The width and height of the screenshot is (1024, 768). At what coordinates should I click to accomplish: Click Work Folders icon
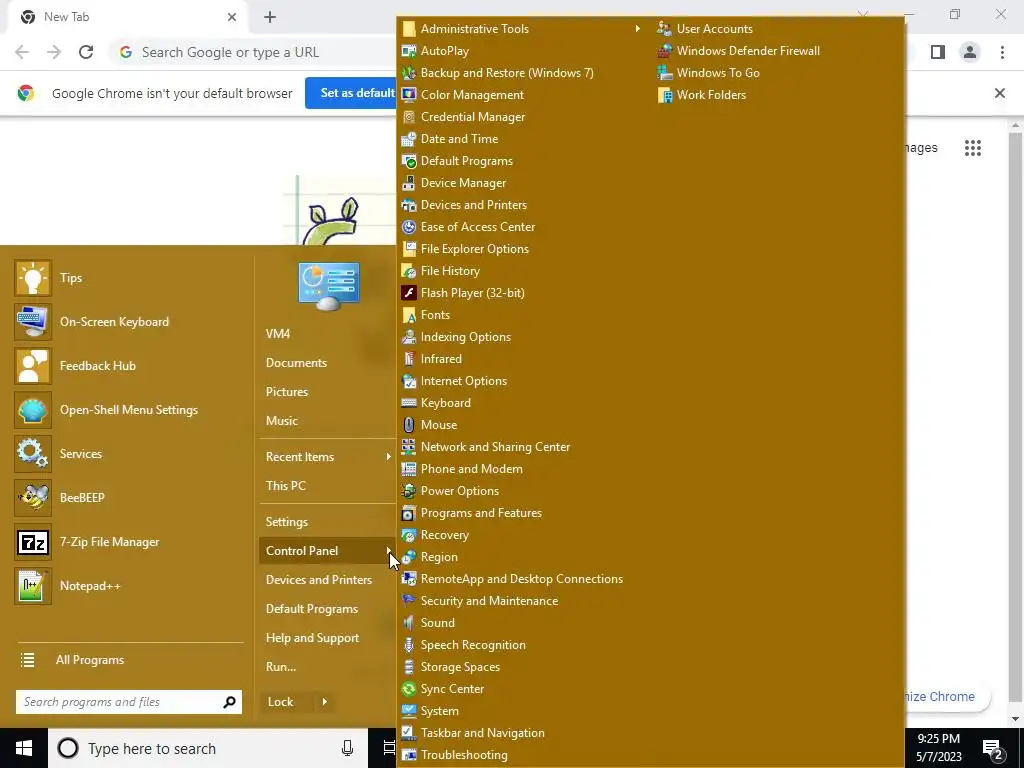click(x=665, y=95)
